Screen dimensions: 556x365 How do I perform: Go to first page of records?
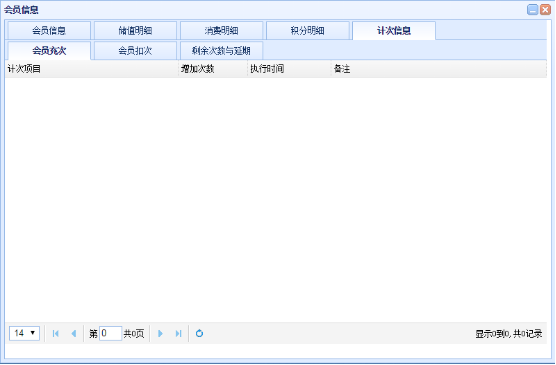coord(55,334)
